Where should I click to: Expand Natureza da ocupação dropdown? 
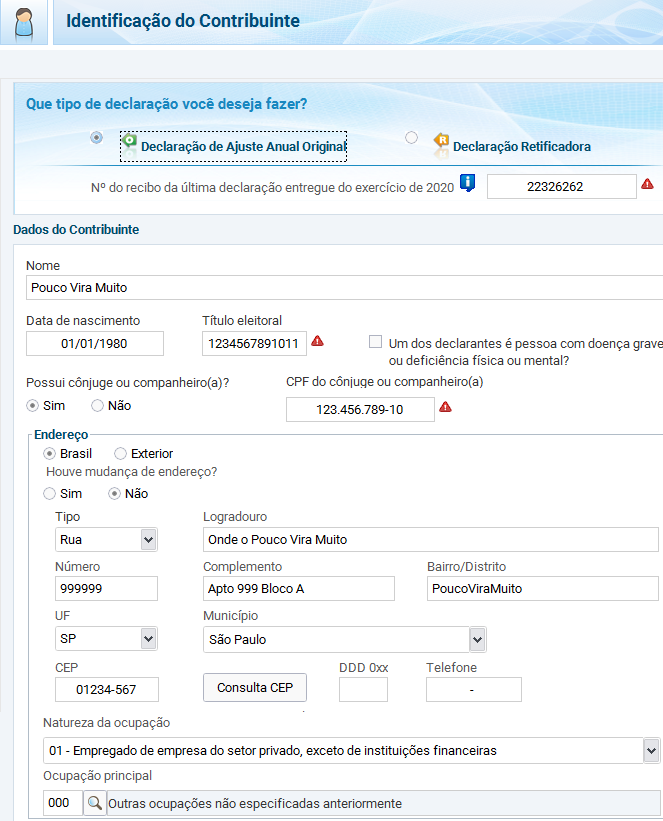pyautogui.click(x=651, y=750)
